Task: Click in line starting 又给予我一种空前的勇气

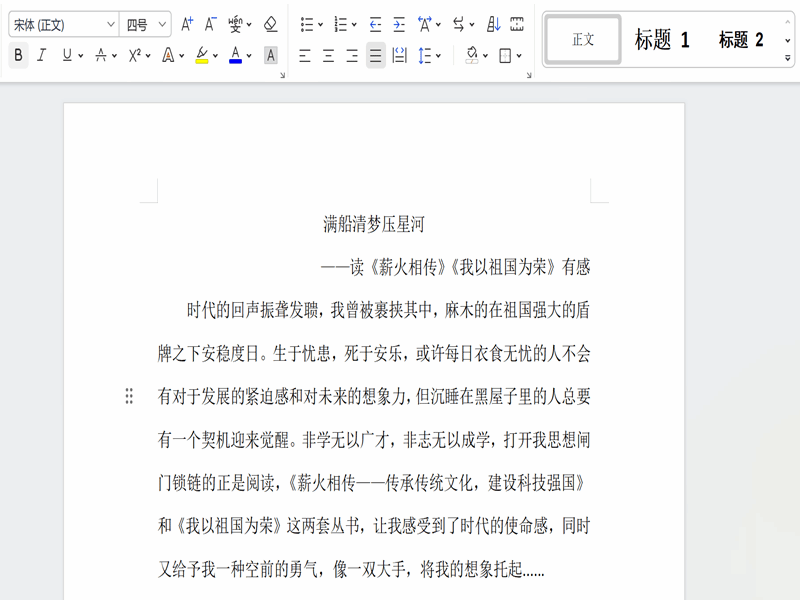Action: click(351, 569)
